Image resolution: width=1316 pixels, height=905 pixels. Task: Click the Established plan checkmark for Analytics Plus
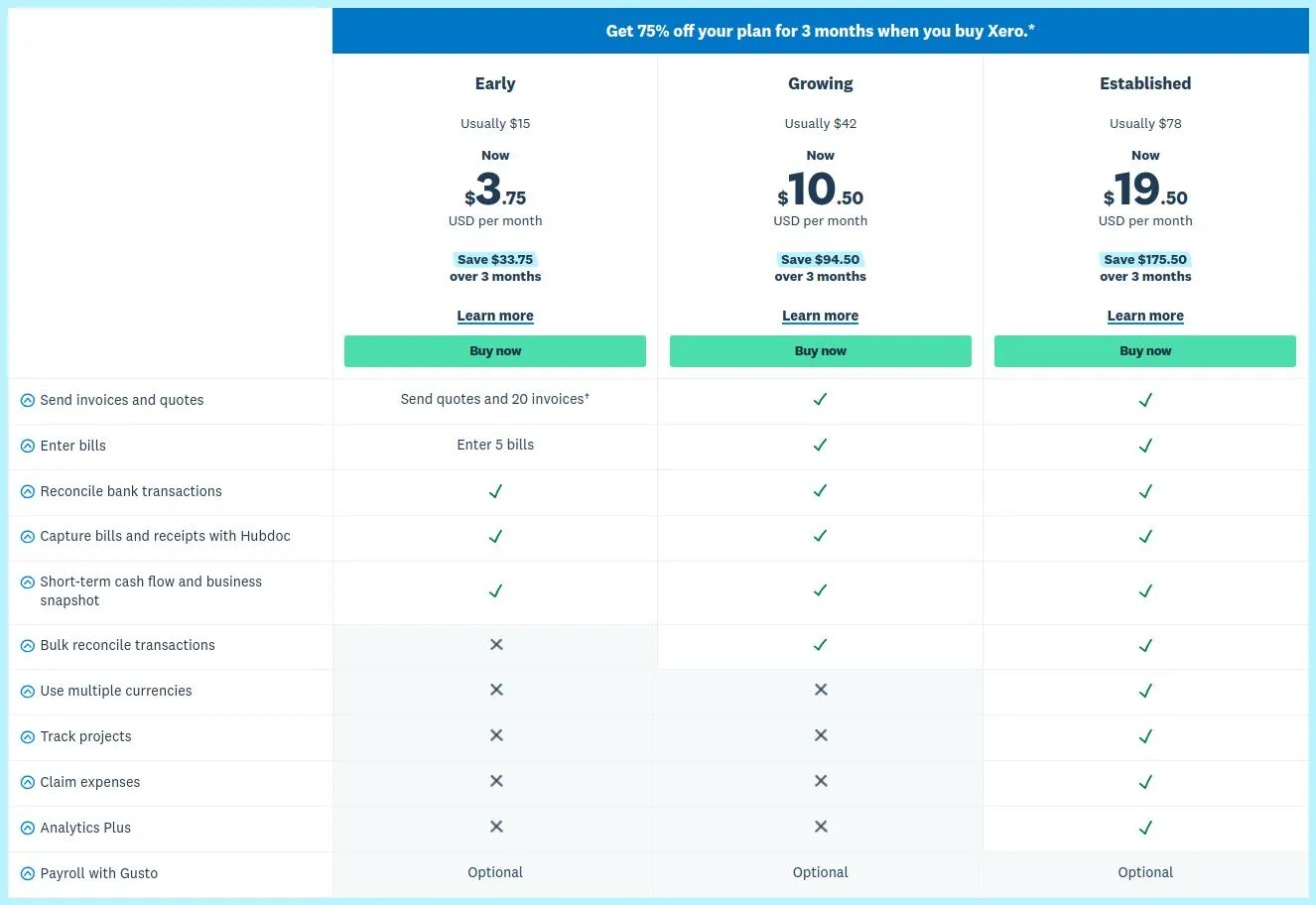1145,829
